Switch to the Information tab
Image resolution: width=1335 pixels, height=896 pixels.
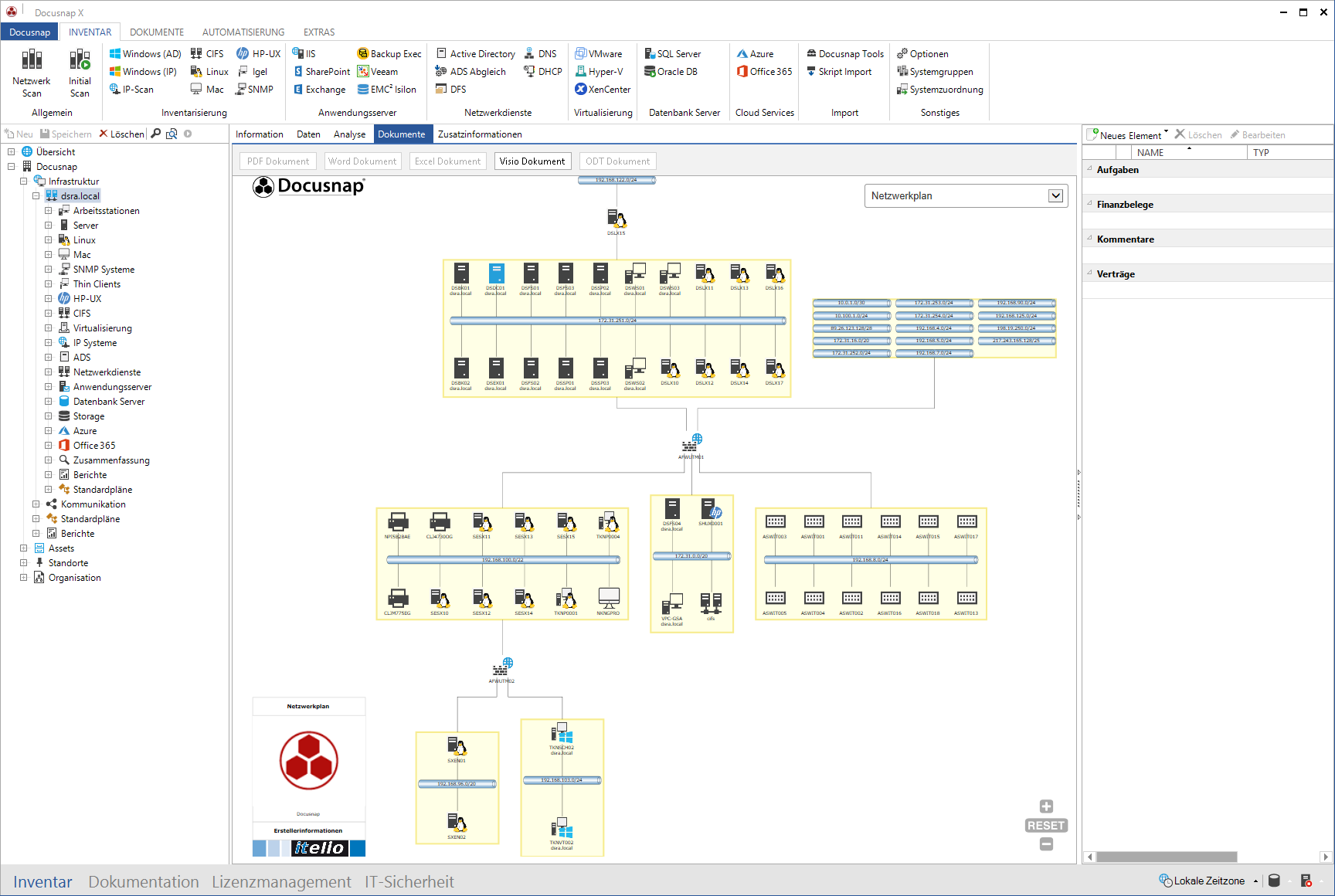tap(260, 134)
